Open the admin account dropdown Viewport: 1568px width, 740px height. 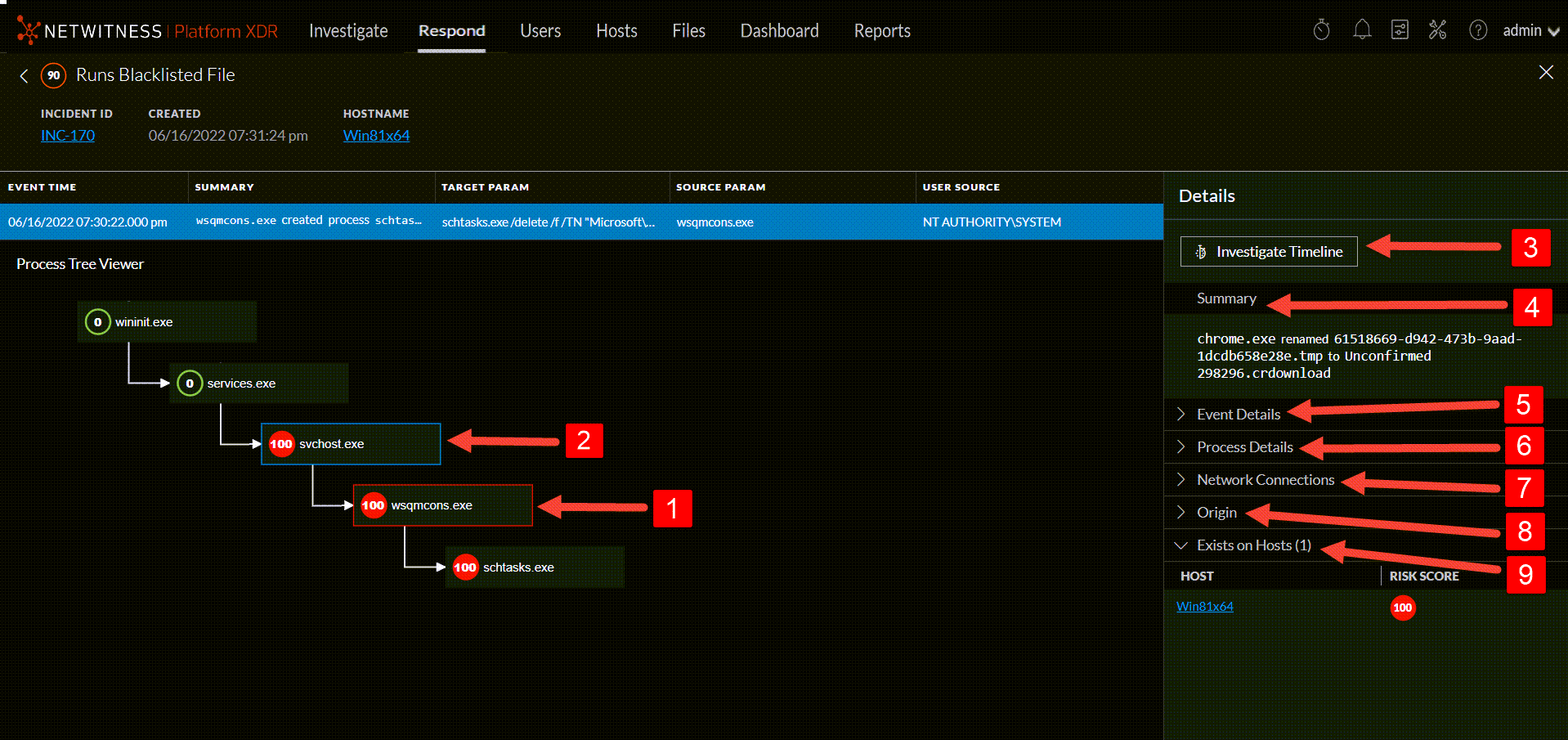pyautogui.click(x=1527, y=30)
